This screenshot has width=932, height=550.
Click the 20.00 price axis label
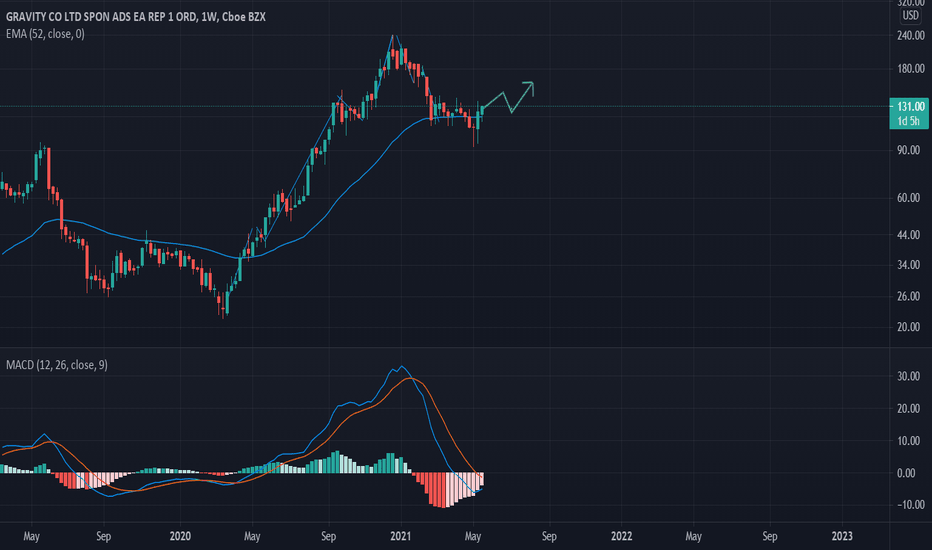pyautogui.click(x=909, y=327)
